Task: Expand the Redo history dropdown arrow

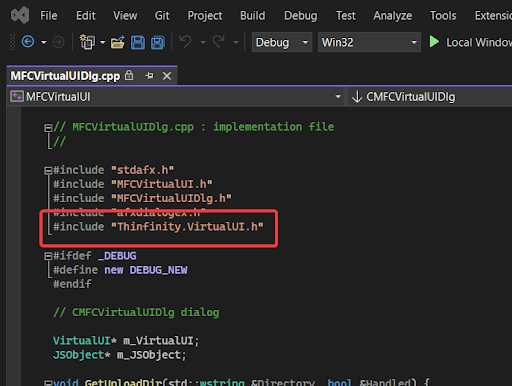Action: coord(236,42)
